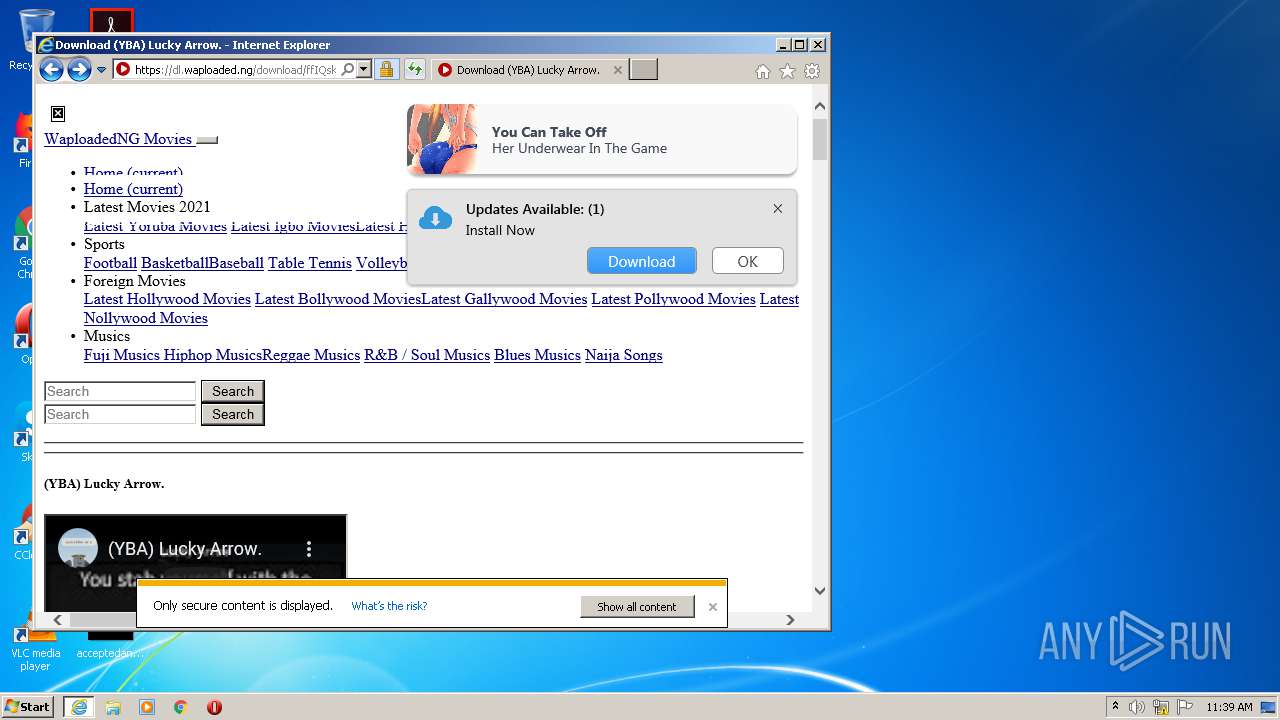1280x720 pixels.
Task: Expand address bar autocomplete dropdown
Action: pyautogui.click(x=364, y=69)
